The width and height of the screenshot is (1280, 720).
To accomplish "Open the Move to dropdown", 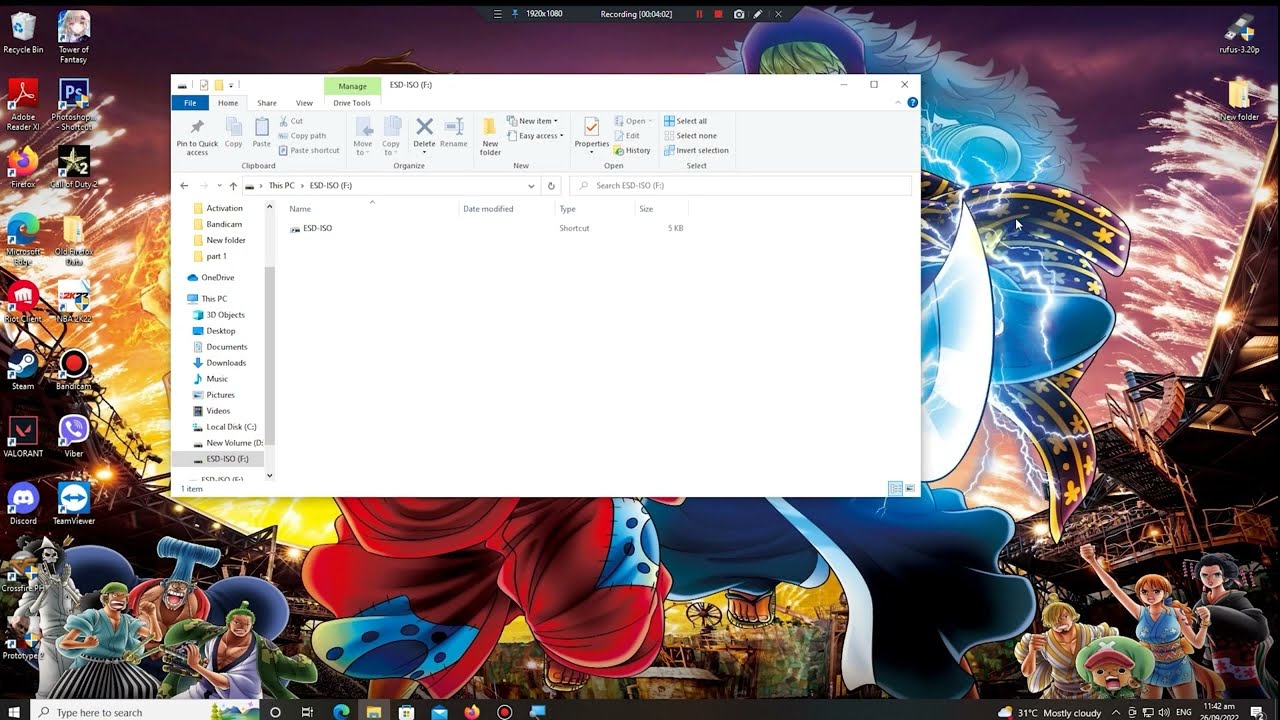I will pos(363,136).
